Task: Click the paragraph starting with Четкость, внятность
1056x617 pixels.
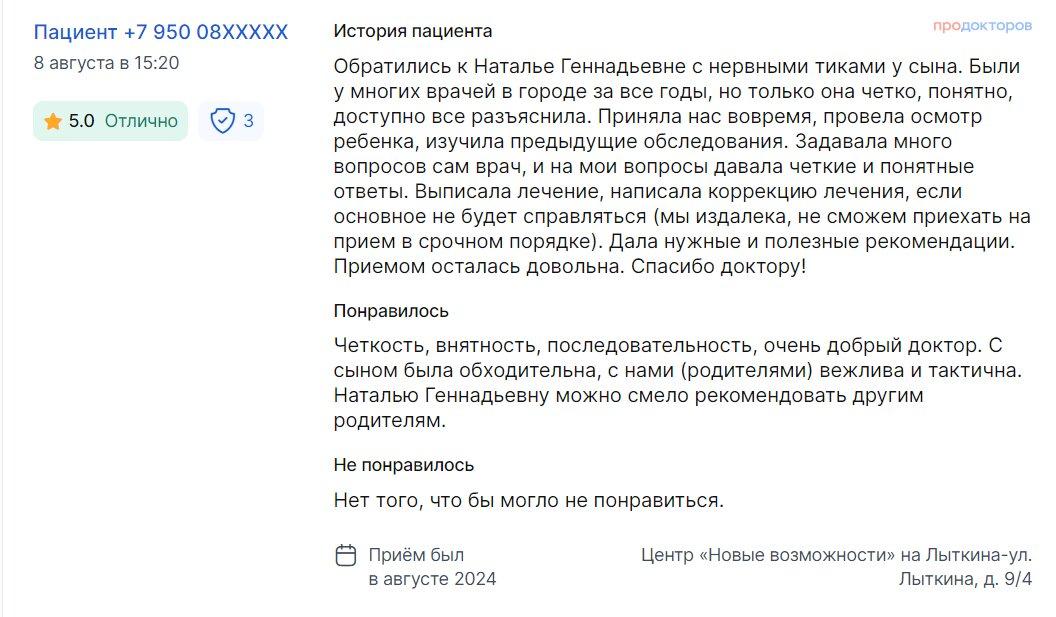Action: pos(678,383)
